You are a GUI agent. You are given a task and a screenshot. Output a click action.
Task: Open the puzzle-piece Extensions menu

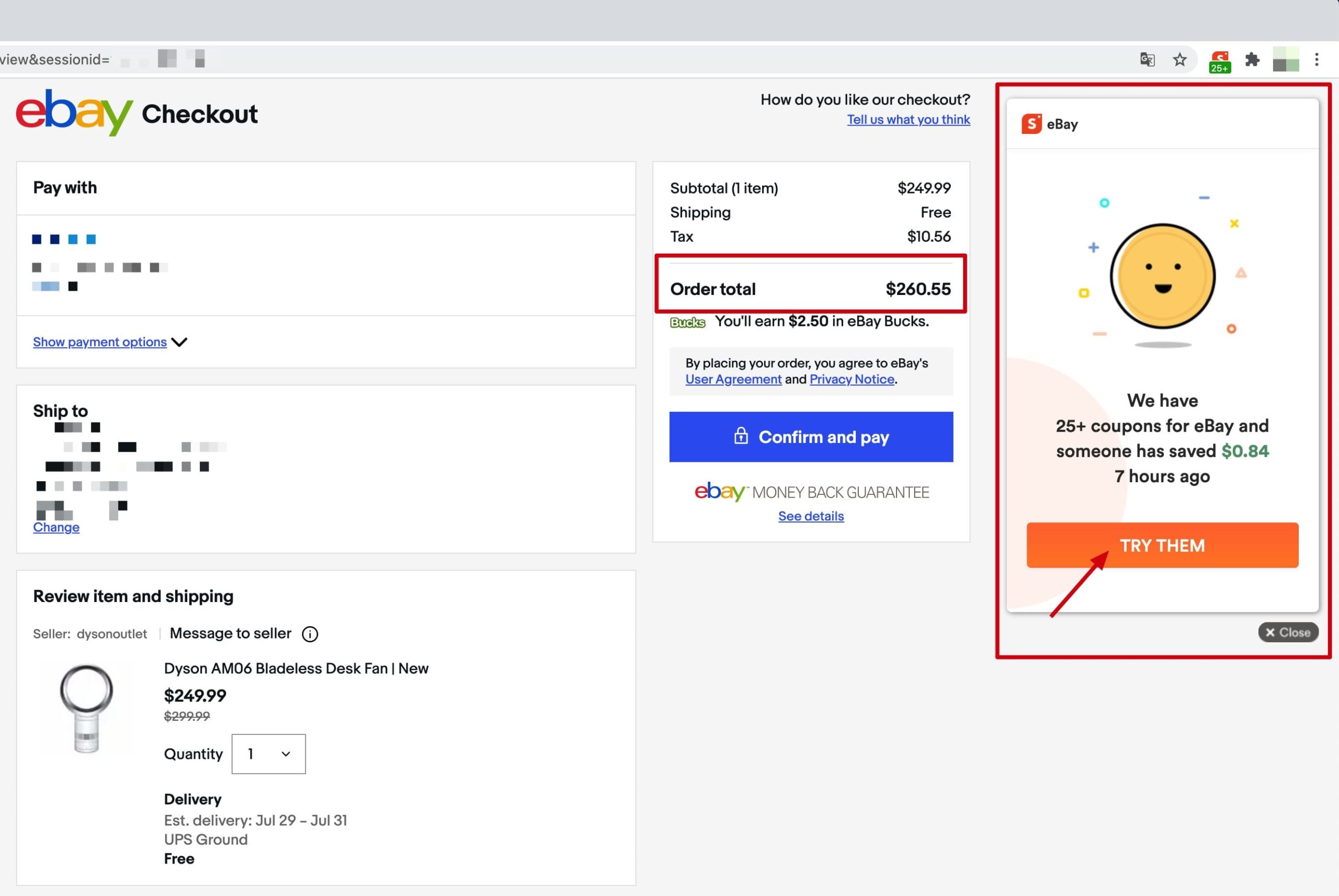(x=1252, y=60)
